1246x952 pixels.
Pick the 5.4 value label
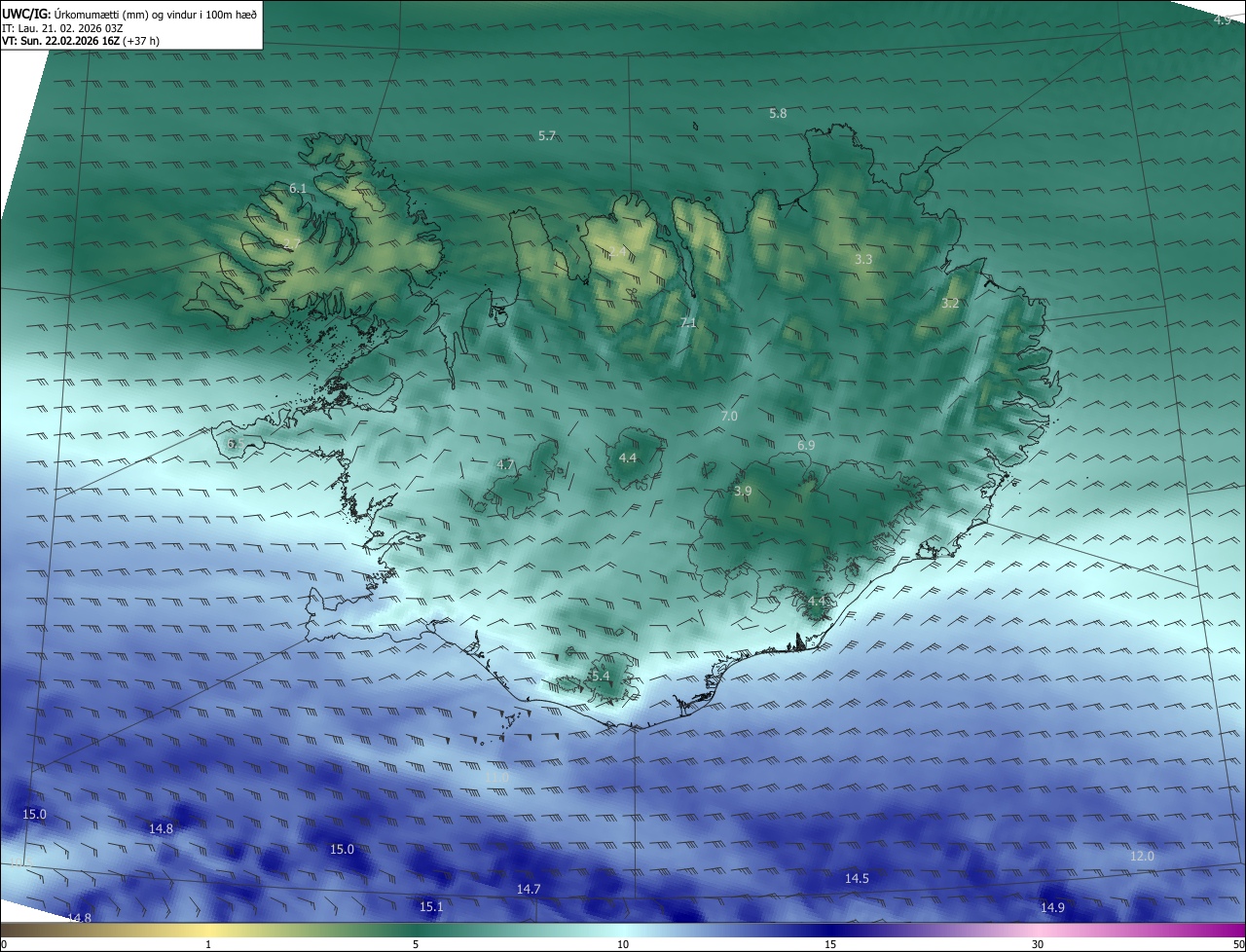(x=600, y=677)
